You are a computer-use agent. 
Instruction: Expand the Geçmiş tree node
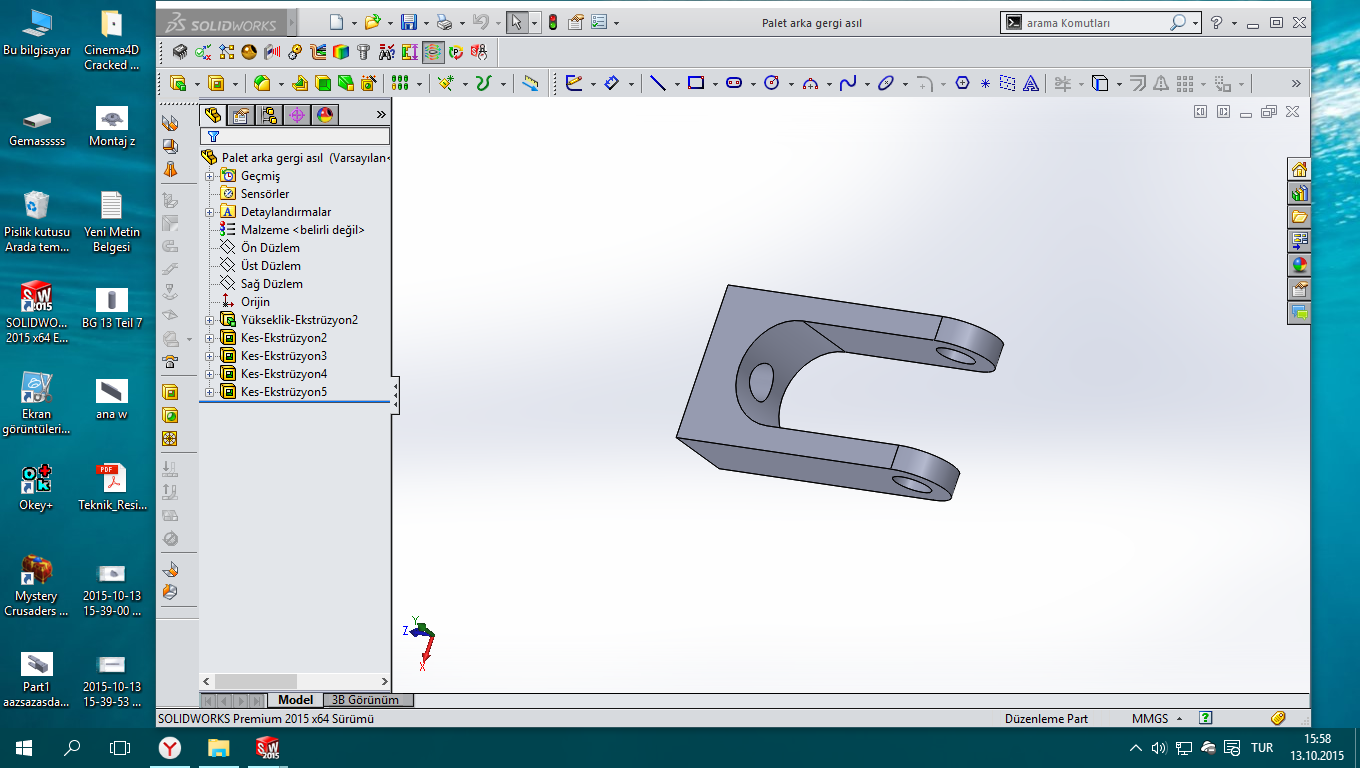[x=210, y=176]
